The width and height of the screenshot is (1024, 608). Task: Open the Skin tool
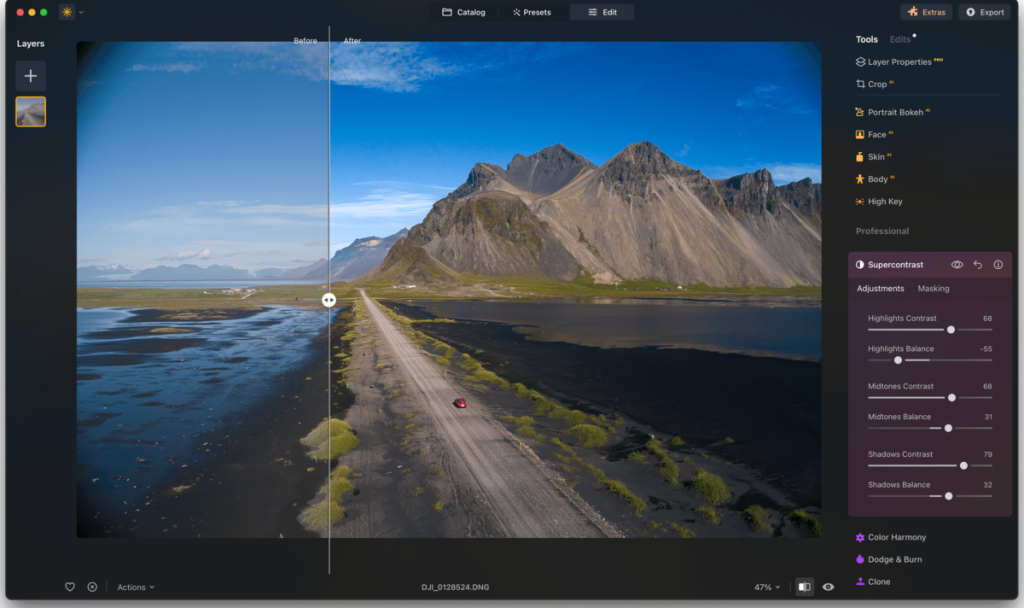[873, 157]
